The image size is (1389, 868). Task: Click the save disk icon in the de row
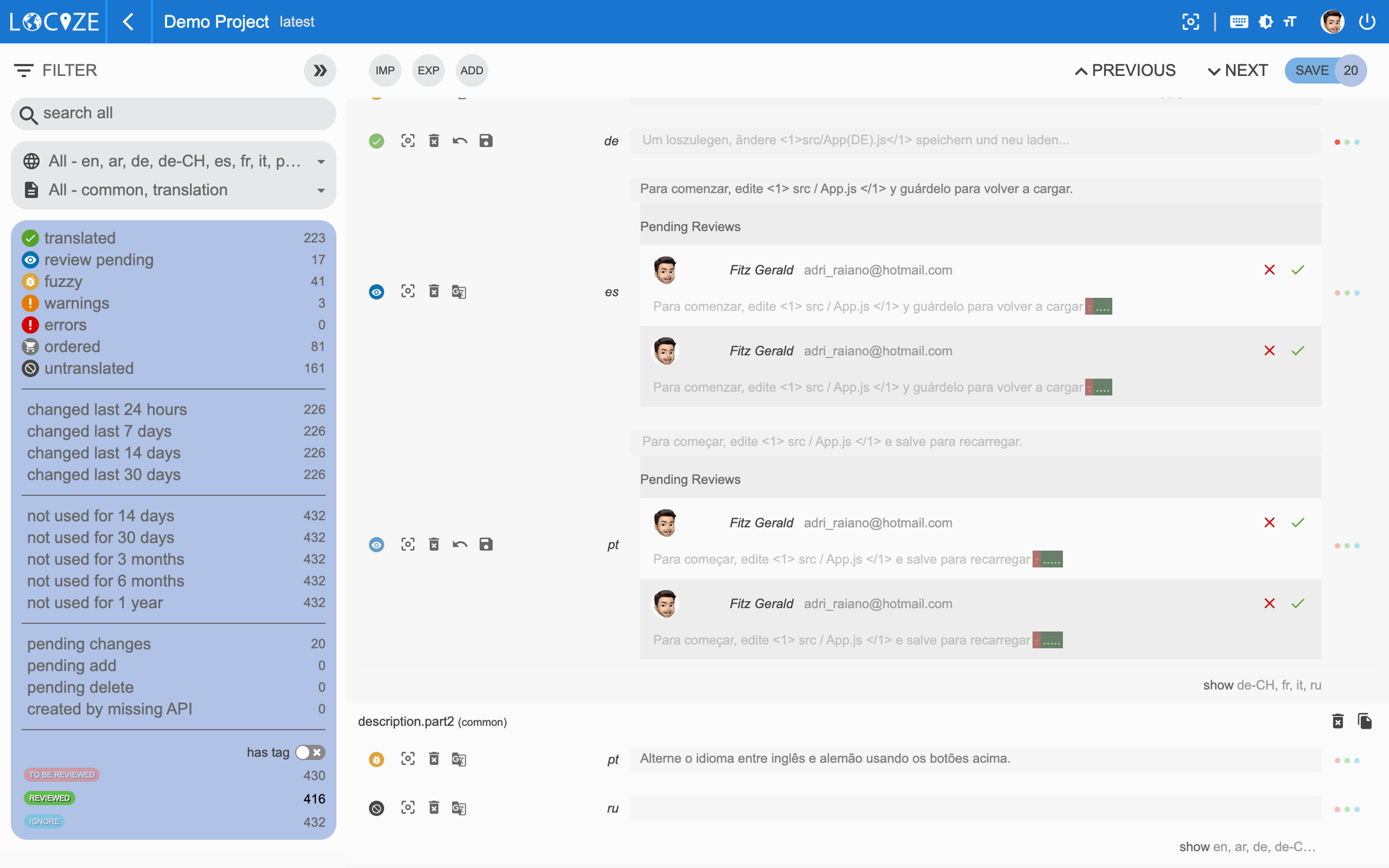486,141
